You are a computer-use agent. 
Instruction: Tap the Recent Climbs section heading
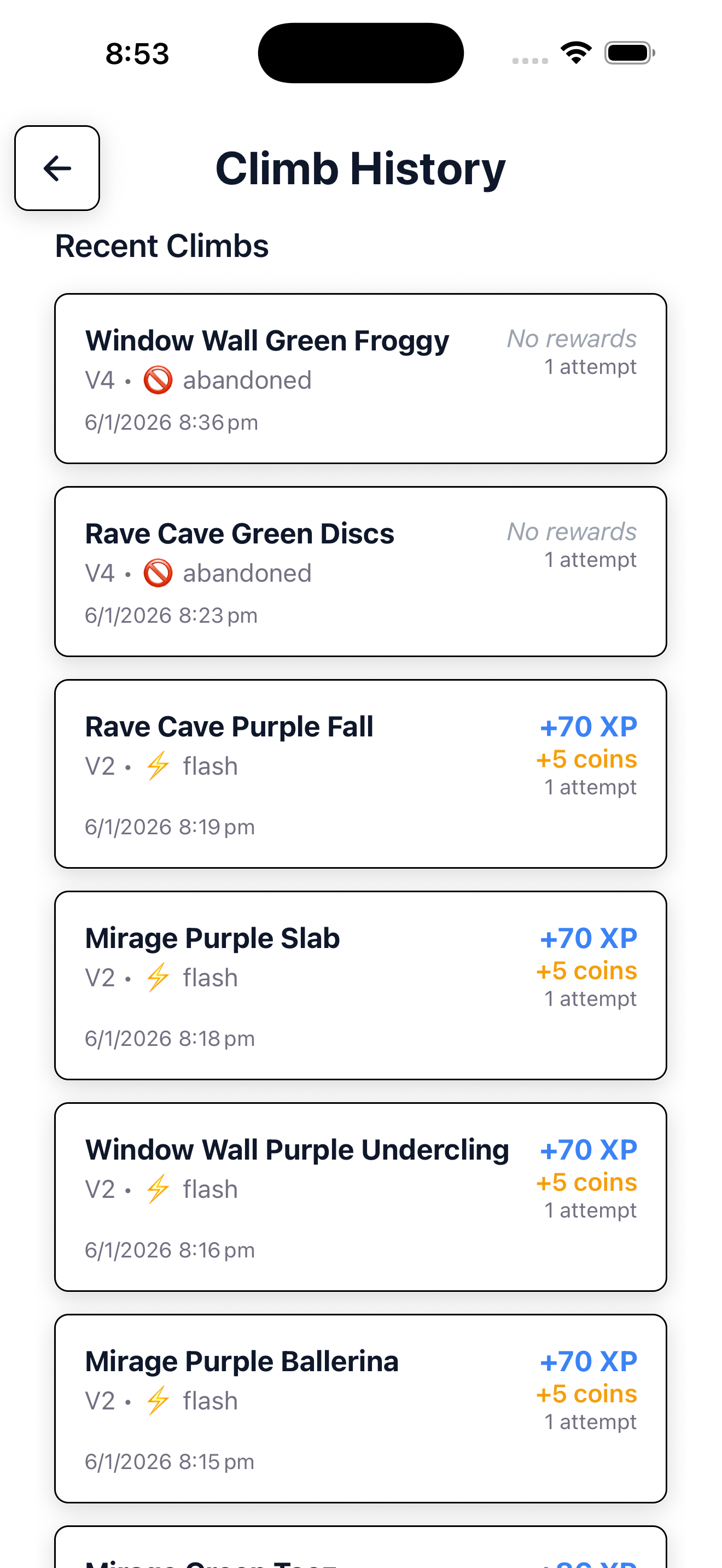point(161,246)
